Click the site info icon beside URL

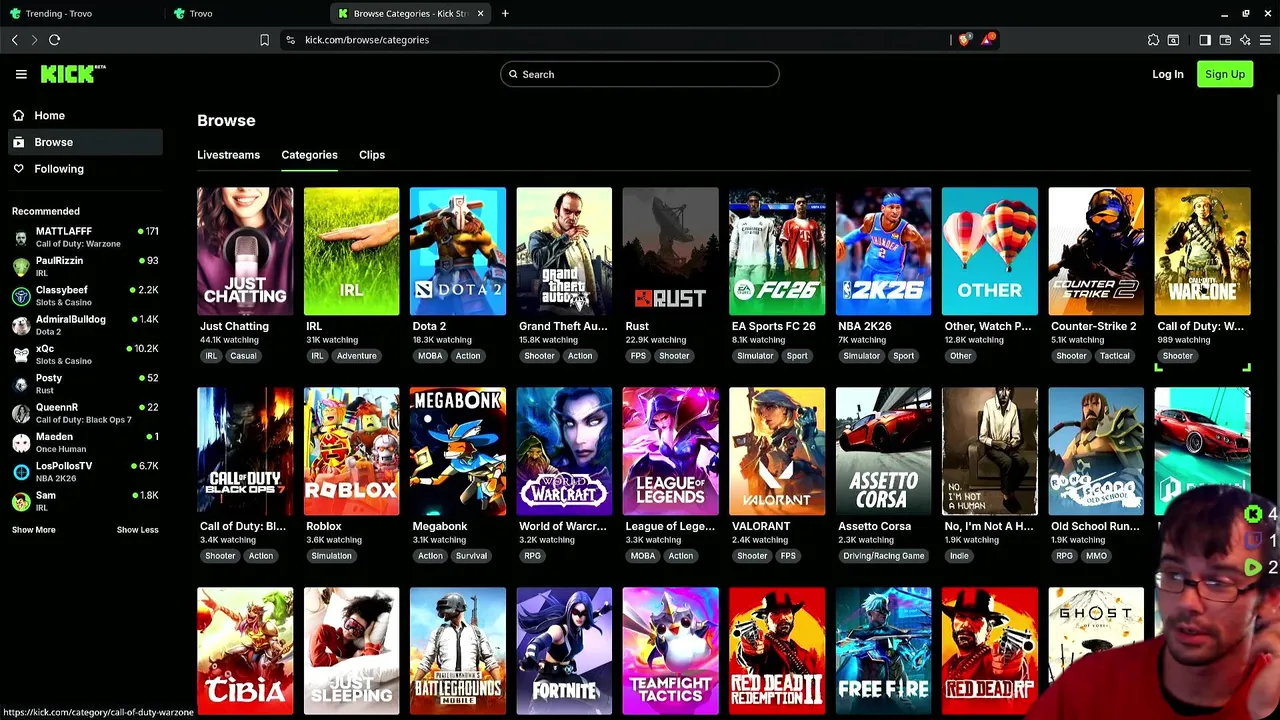point(290,40)
